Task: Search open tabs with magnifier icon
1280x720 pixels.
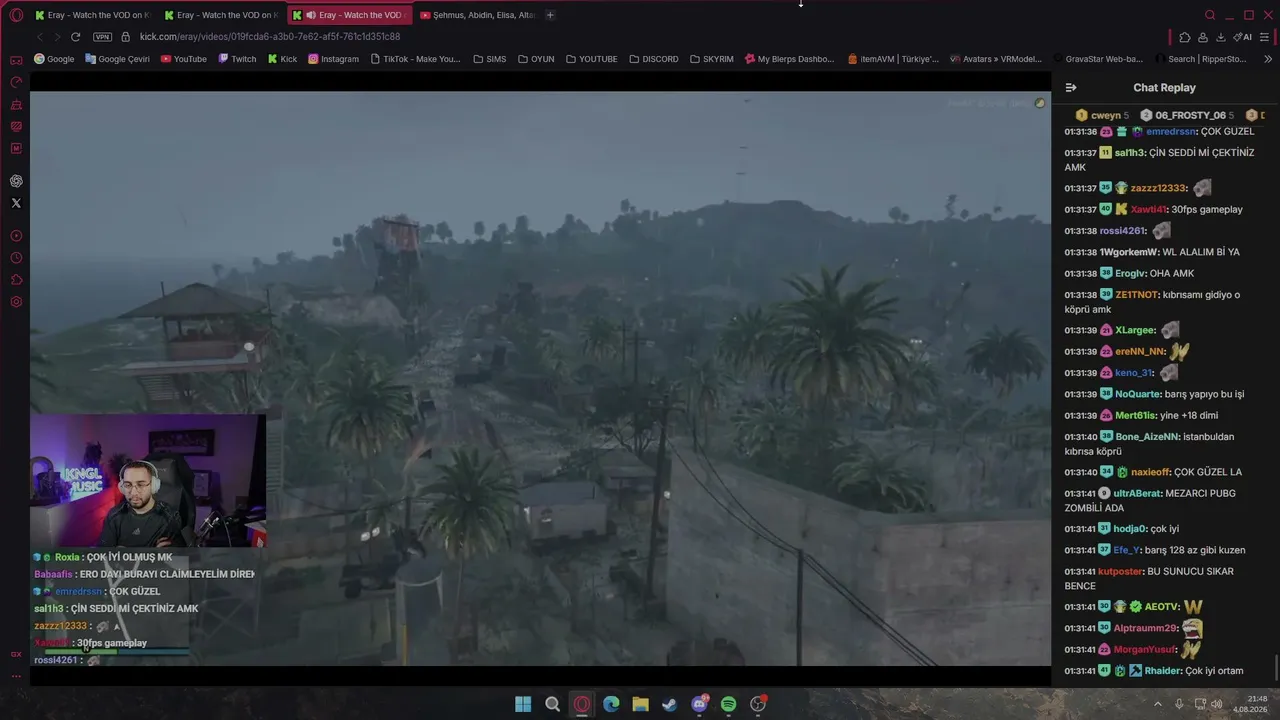Action: [x=1210, y=15]
